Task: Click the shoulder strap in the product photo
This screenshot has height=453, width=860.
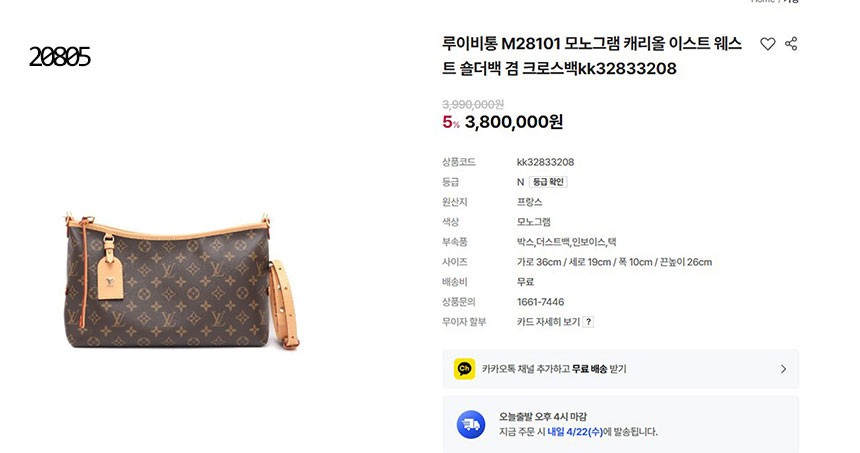Action: [285, 304]
